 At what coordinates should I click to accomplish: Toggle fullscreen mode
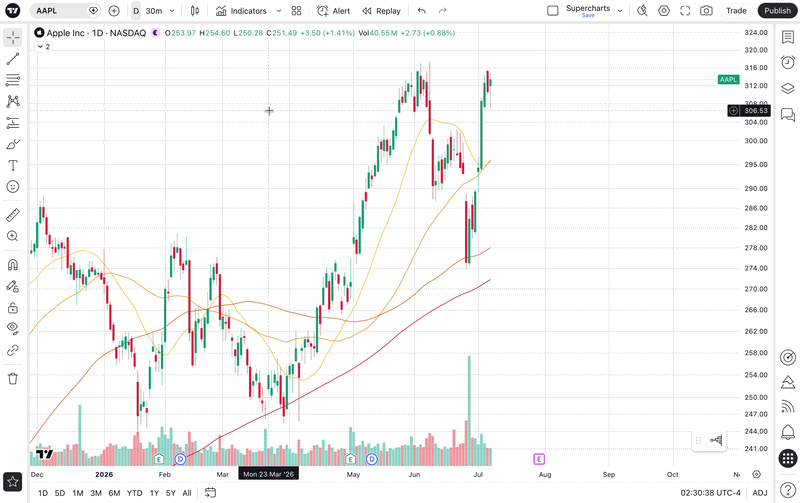pyautogui.click(x=685, y=11)
